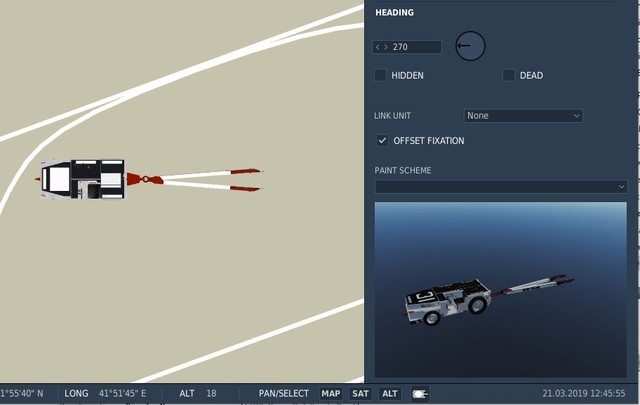Click the 3D tug vehicle preview thumbnail
The height and width of the screenshot is (405, 640).
[x=500, y=289]
